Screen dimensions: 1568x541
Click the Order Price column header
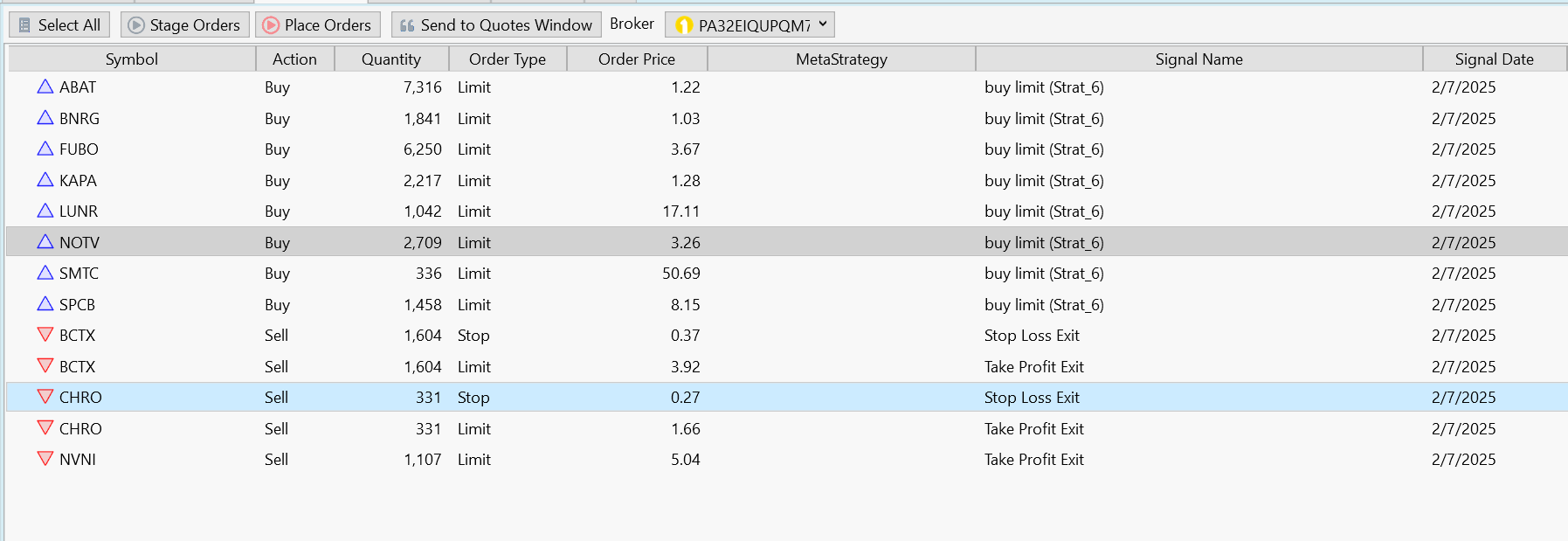click(636, 59)
